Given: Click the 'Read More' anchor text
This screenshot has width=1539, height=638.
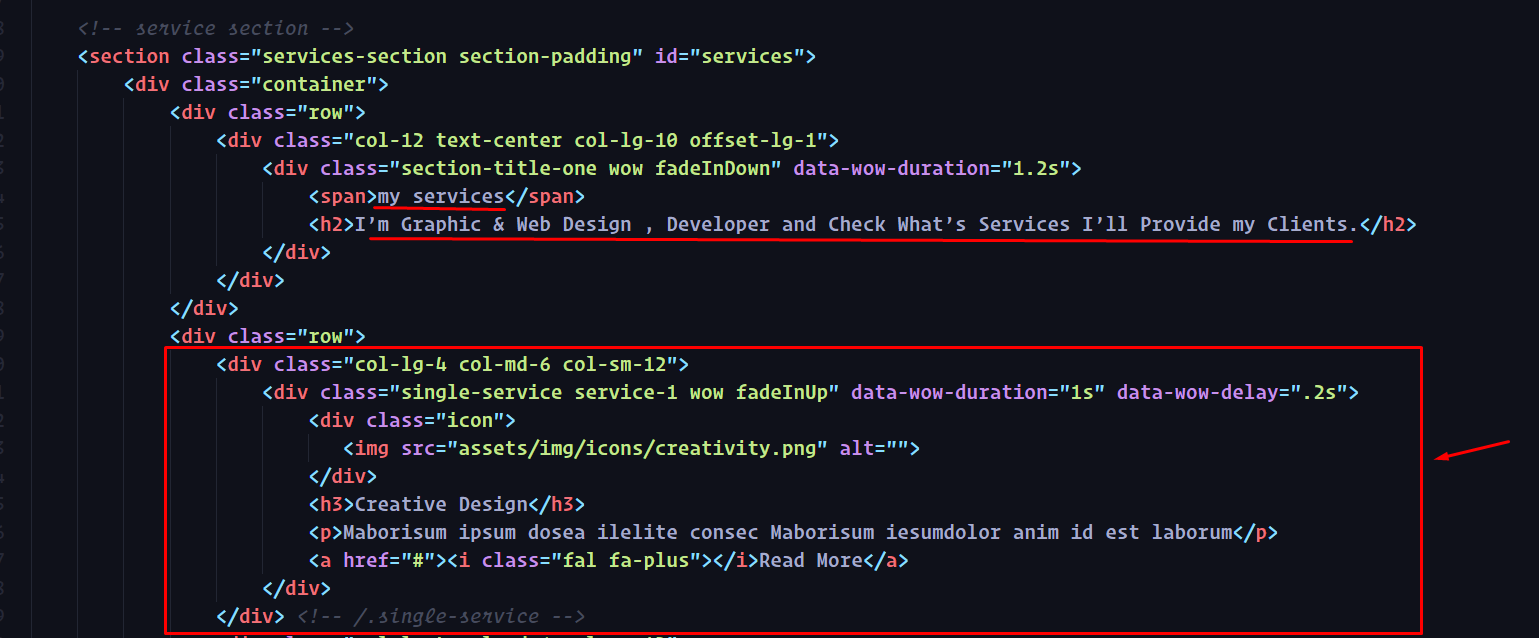Looking at the screenshot, I should click(812, 560).
